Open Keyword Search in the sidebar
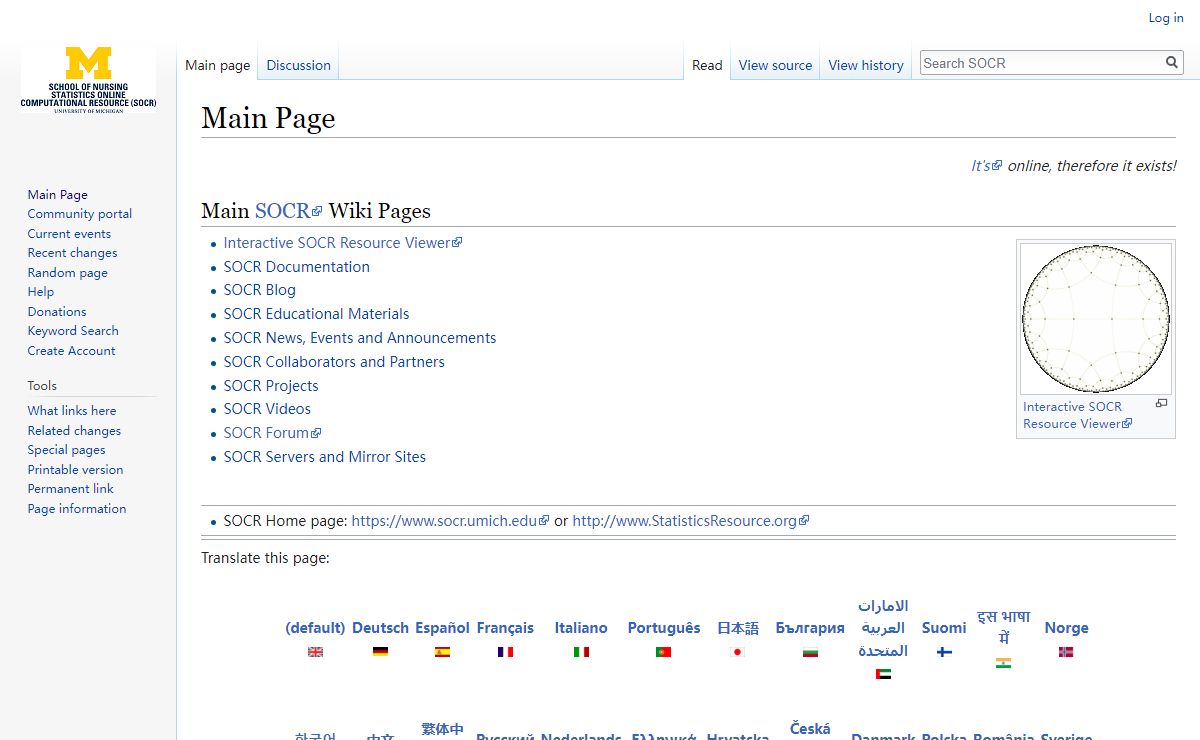The height and width of the screenshot is (740, 1200). (73, 331)
